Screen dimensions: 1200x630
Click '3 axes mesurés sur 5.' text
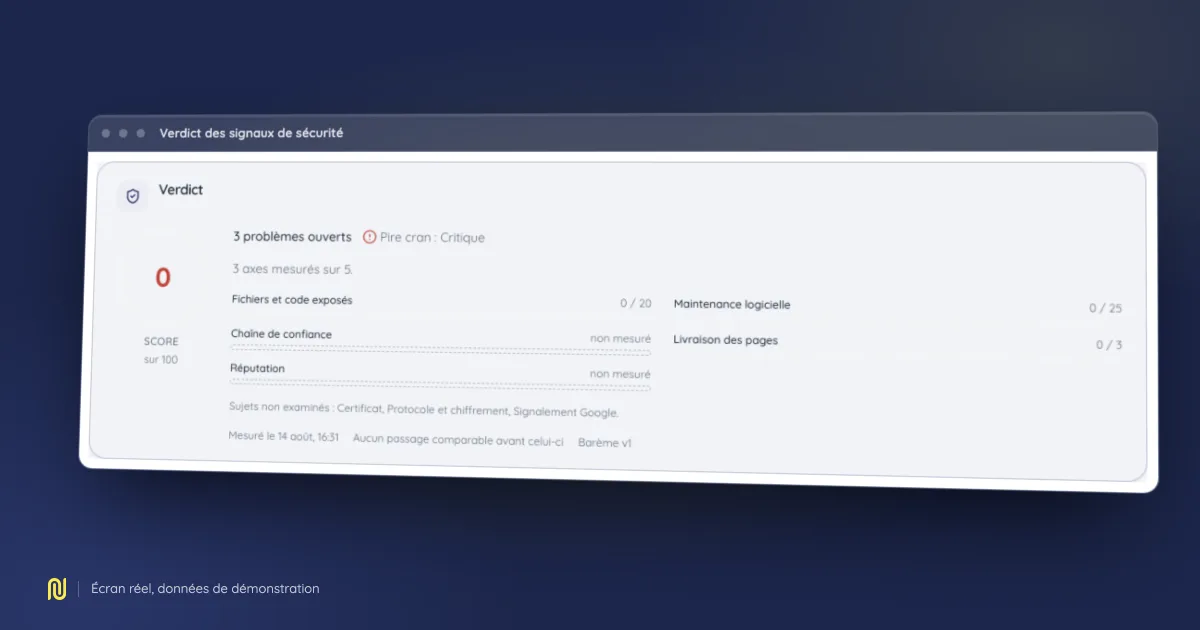click(x=292, y=269)
